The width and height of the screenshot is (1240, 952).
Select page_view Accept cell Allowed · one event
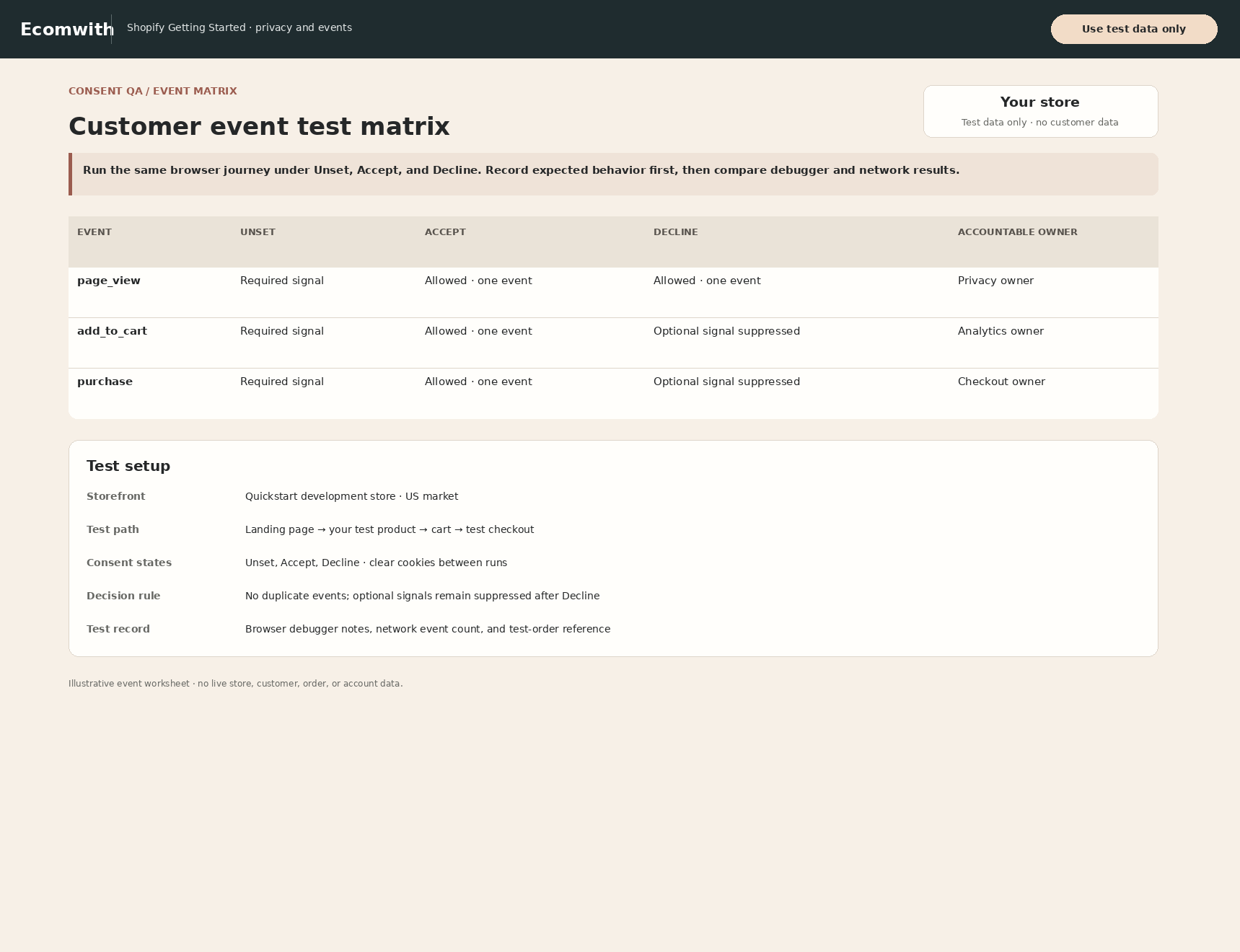click(x=478, y=281)
